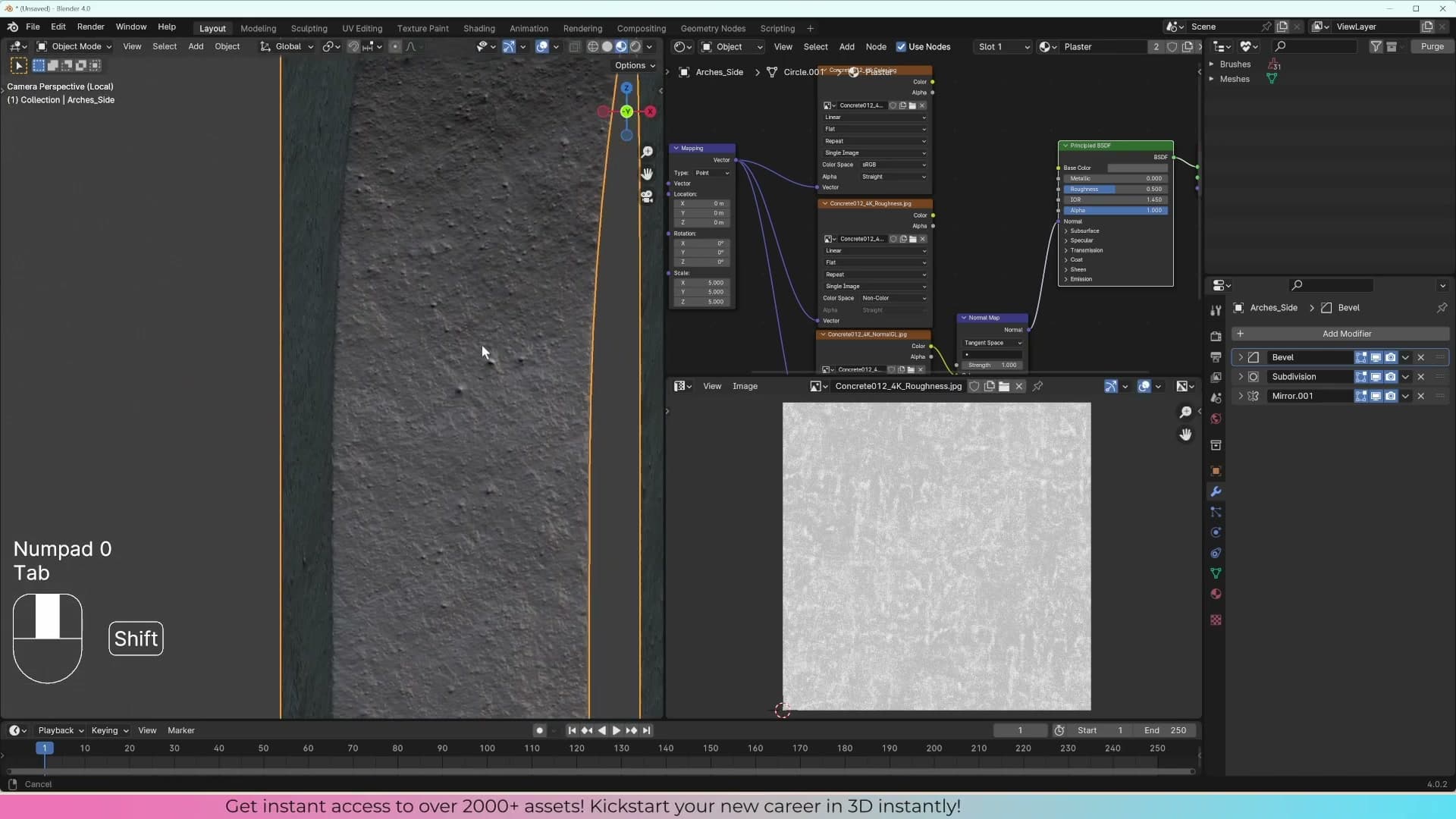Click the current frame number field
Screen dimensions: 1456x819
pyautogui.click(x=1020, y=730)
